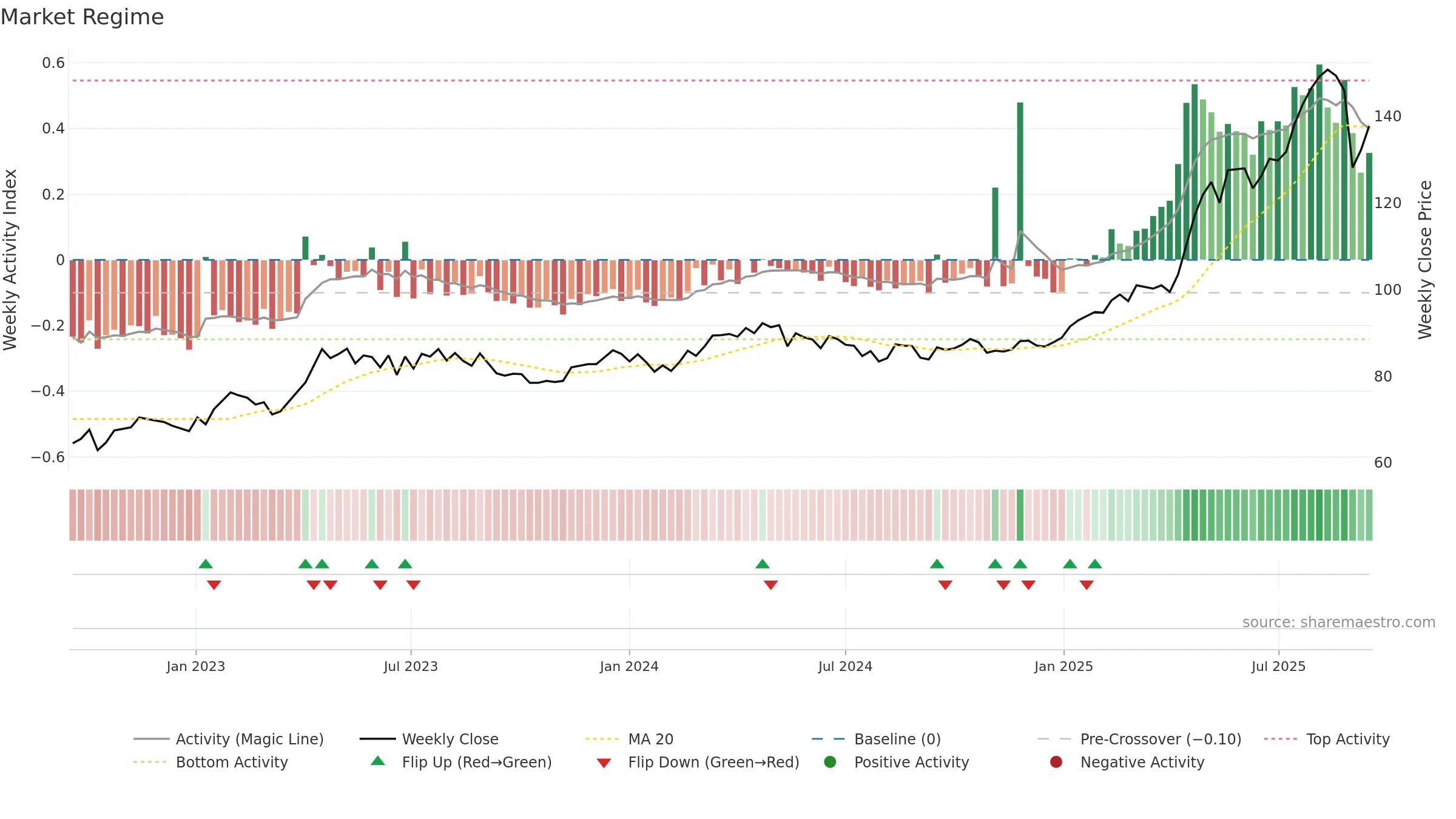Image resolution: width=1456 pixels, height=819 pixels.
Task: Toggle the Bottom Activity legend entry
Action: (x=211, y=762)
